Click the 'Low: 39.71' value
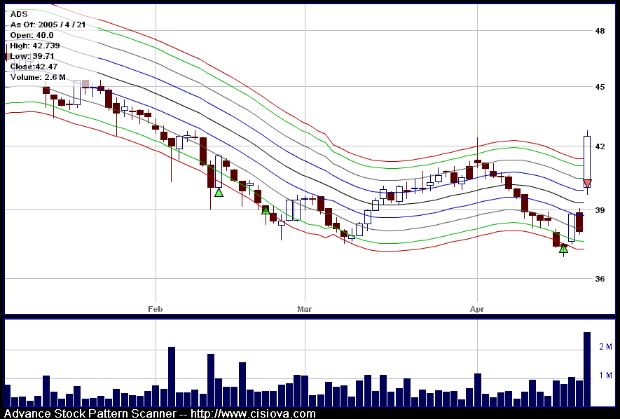620x419 pixels. click(x=32, y=56)
